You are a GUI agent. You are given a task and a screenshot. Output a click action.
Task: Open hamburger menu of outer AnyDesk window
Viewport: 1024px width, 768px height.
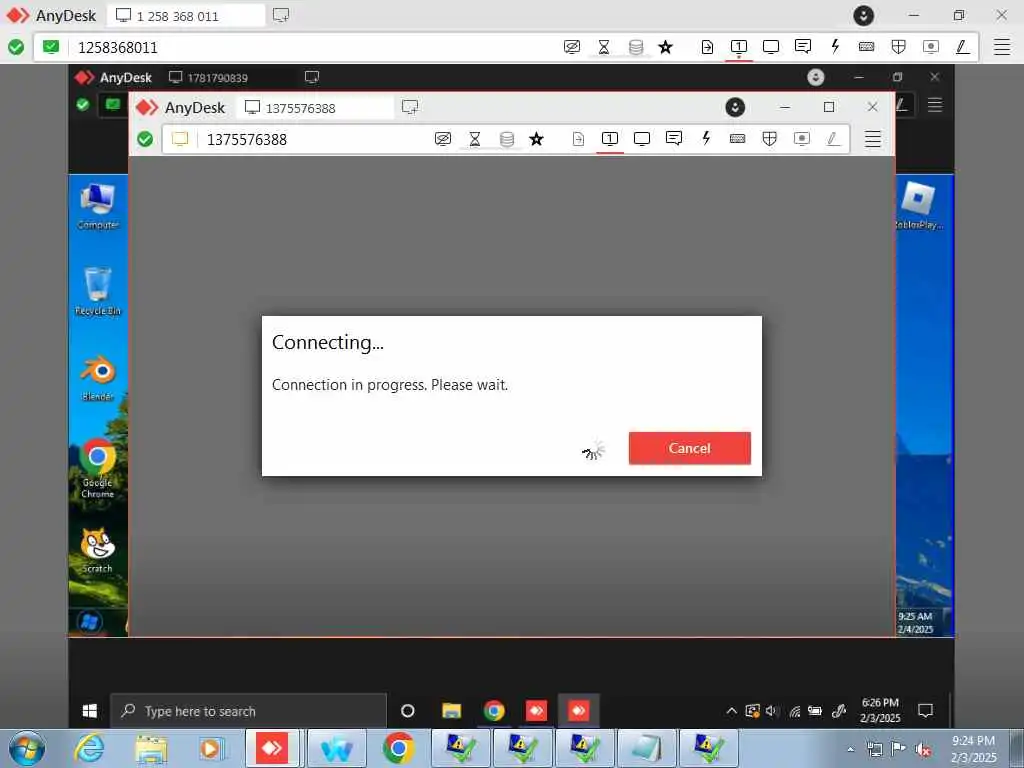[x=1002, y=47]
